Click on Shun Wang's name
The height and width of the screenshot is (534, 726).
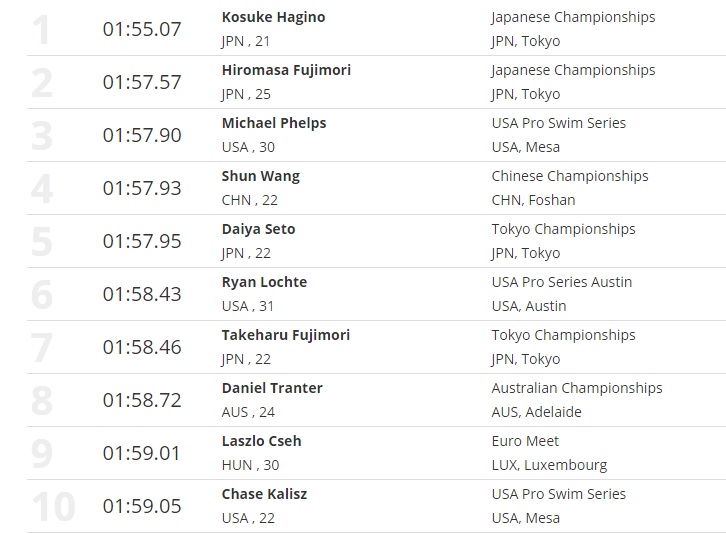coord(260,176)
